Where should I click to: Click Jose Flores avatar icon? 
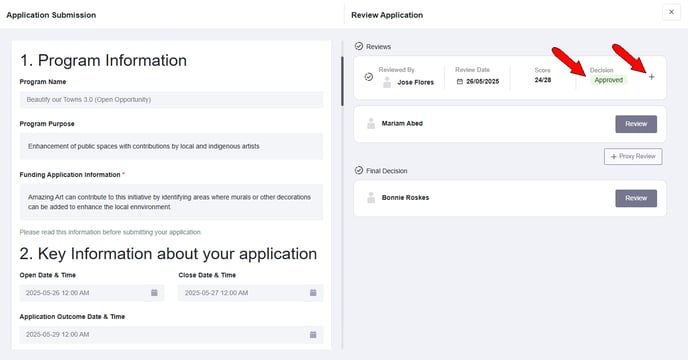(387, 82)
